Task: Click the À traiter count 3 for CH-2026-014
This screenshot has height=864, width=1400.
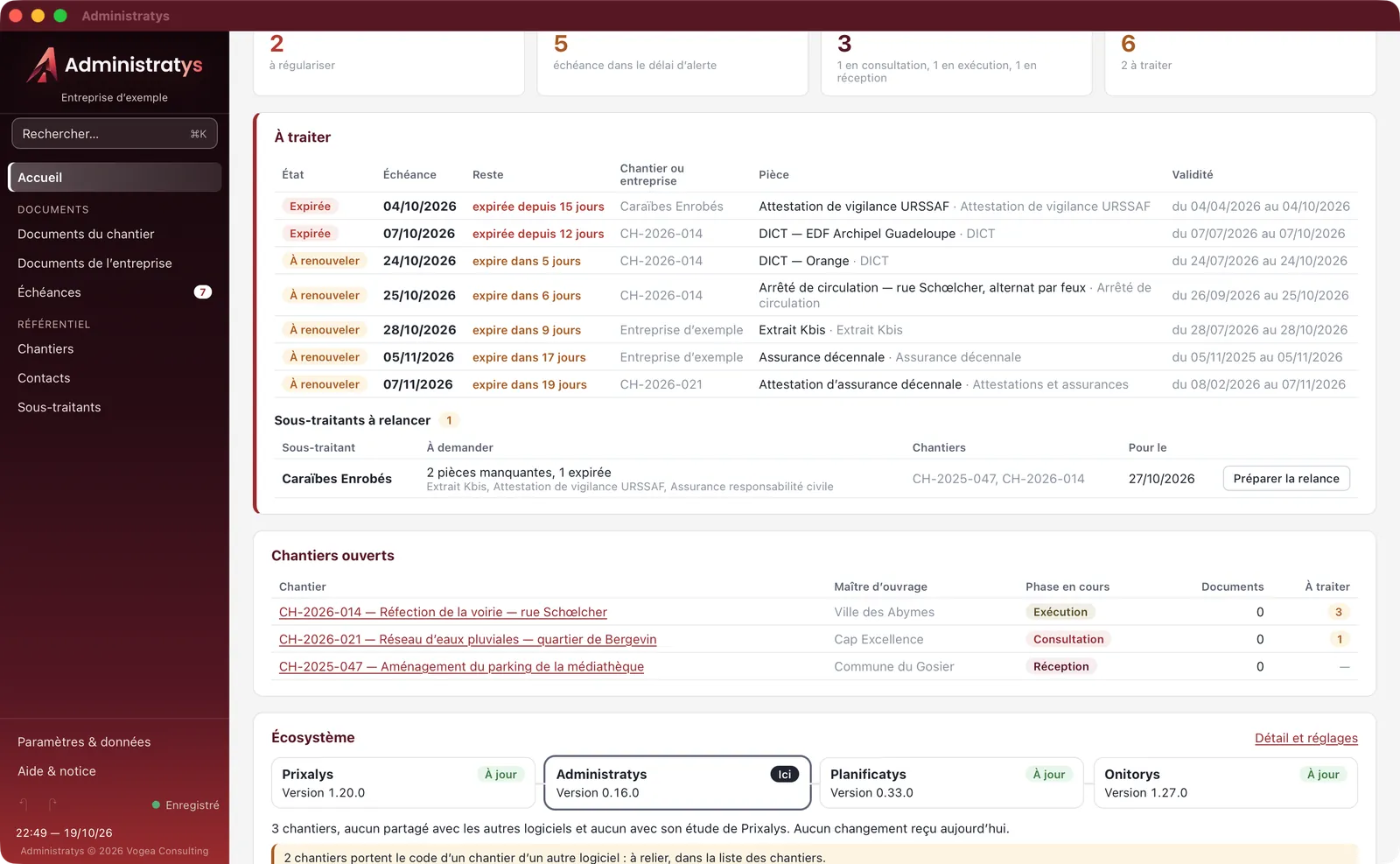Action: pos(1339,612)
